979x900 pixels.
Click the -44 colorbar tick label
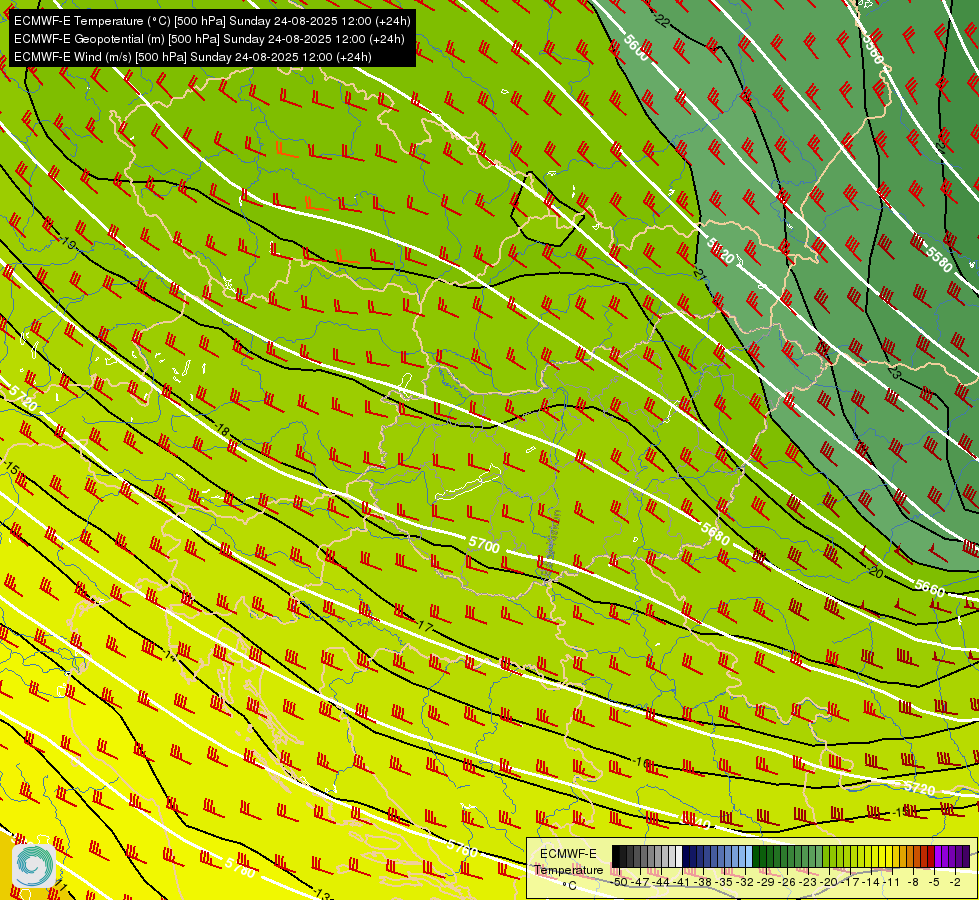pos(661,883)
